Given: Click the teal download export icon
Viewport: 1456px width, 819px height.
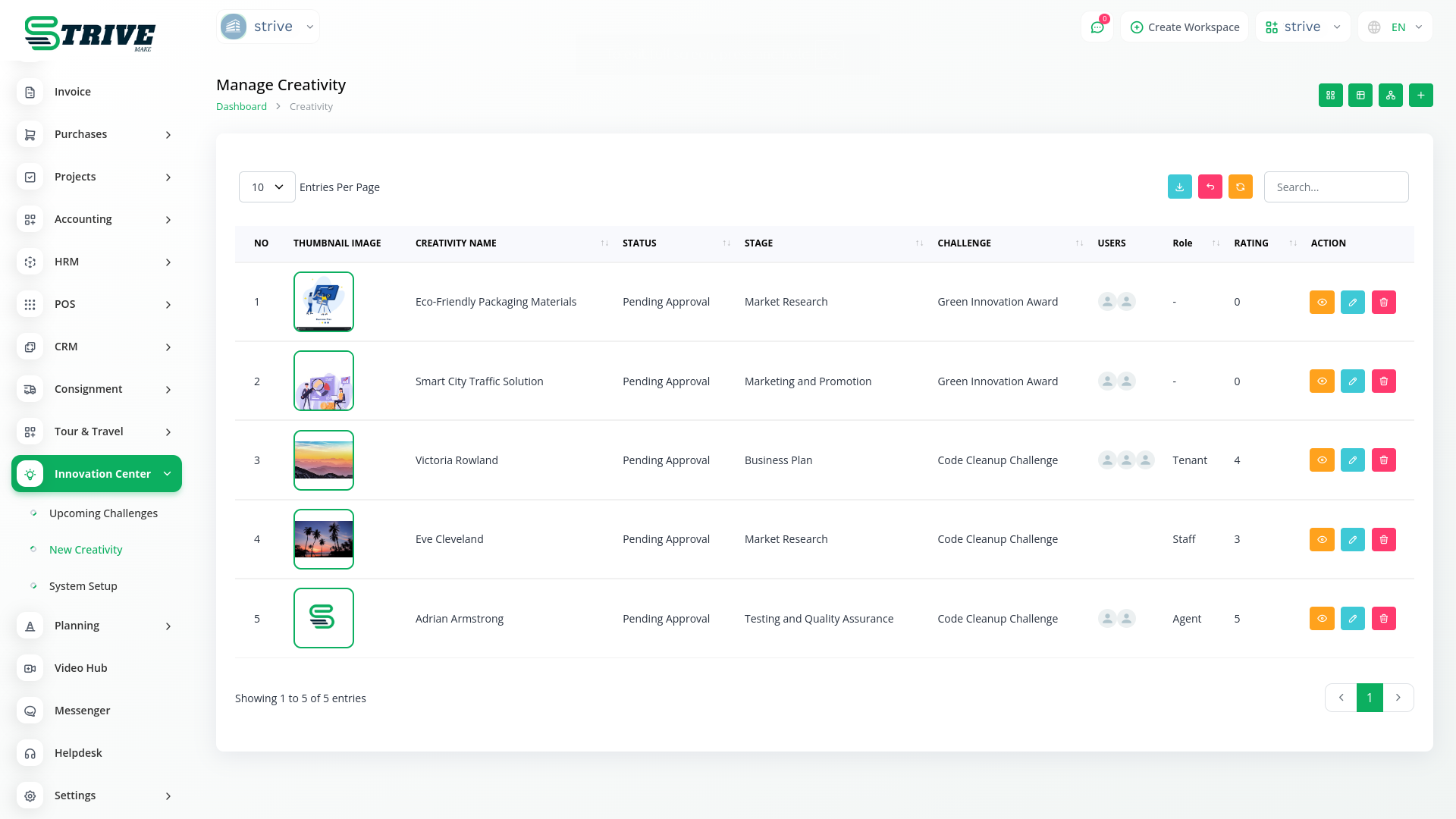Looking at the screenshot, I should tap(1179, 187).
